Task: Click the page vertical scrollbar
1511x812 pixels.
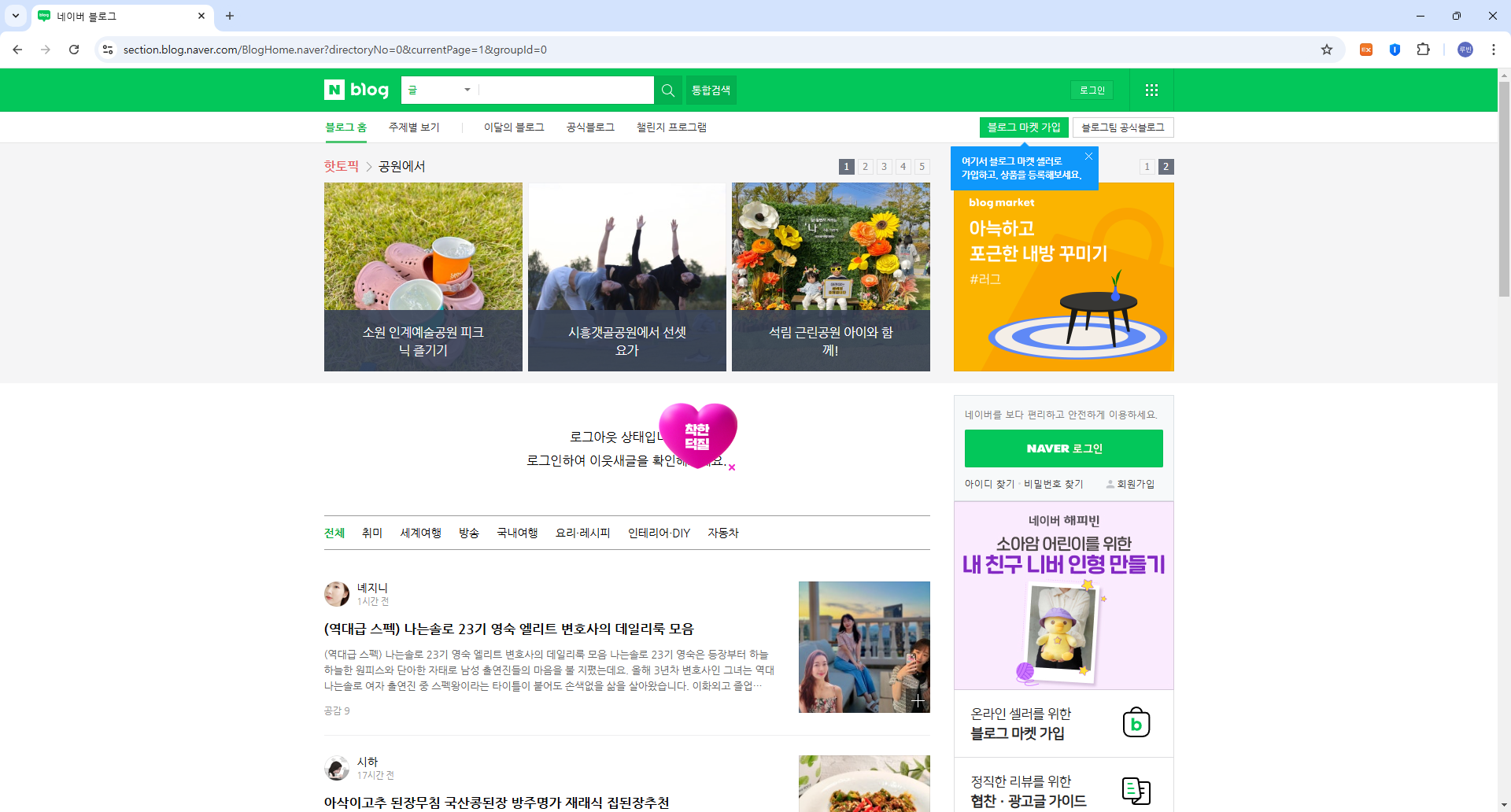Action: pos(1504,189)
